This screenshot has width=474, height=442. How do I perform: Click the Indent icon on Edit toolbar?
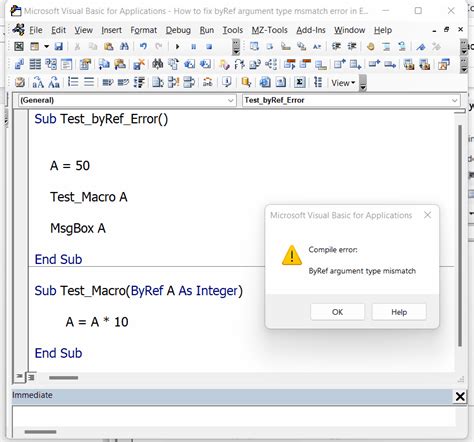336,46
